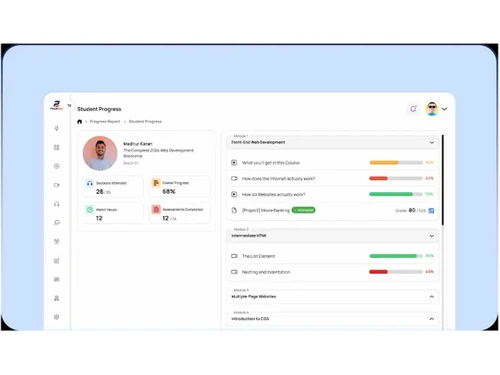The width and height of the screenshot is (500, 375).
Task: Click the green progress bar for How do Websites
Action: point(396,194)
